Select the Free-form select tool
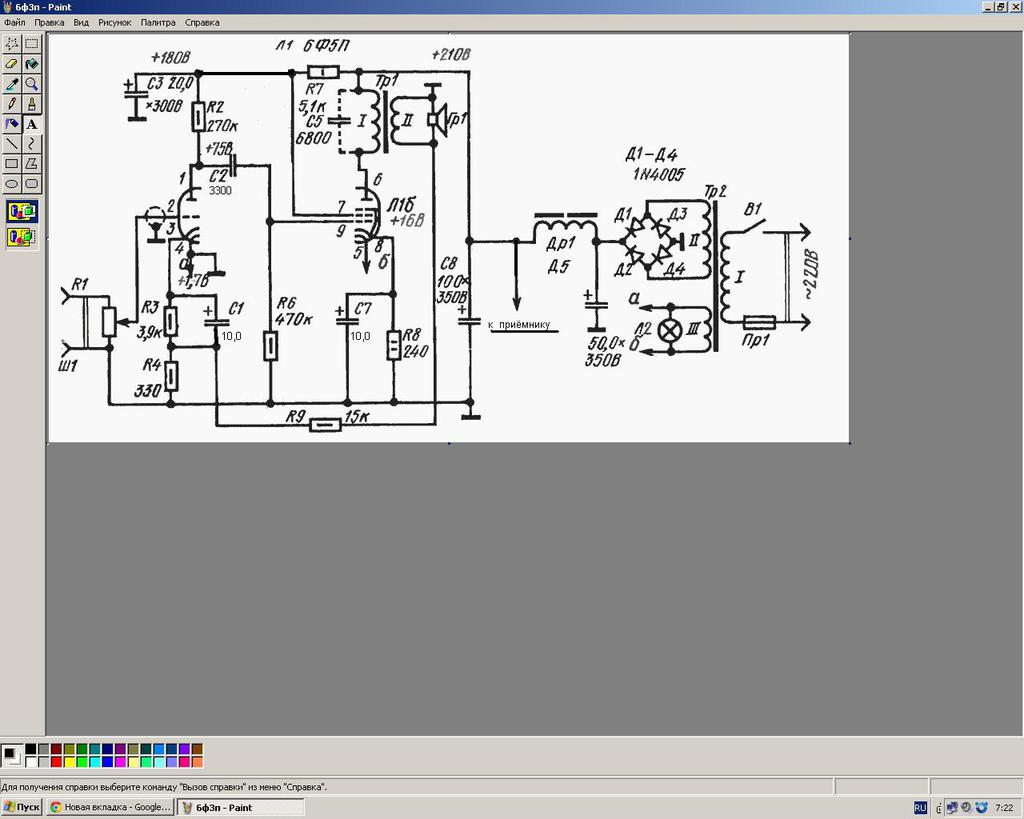1024x819 pixels. tap(12, 44)
